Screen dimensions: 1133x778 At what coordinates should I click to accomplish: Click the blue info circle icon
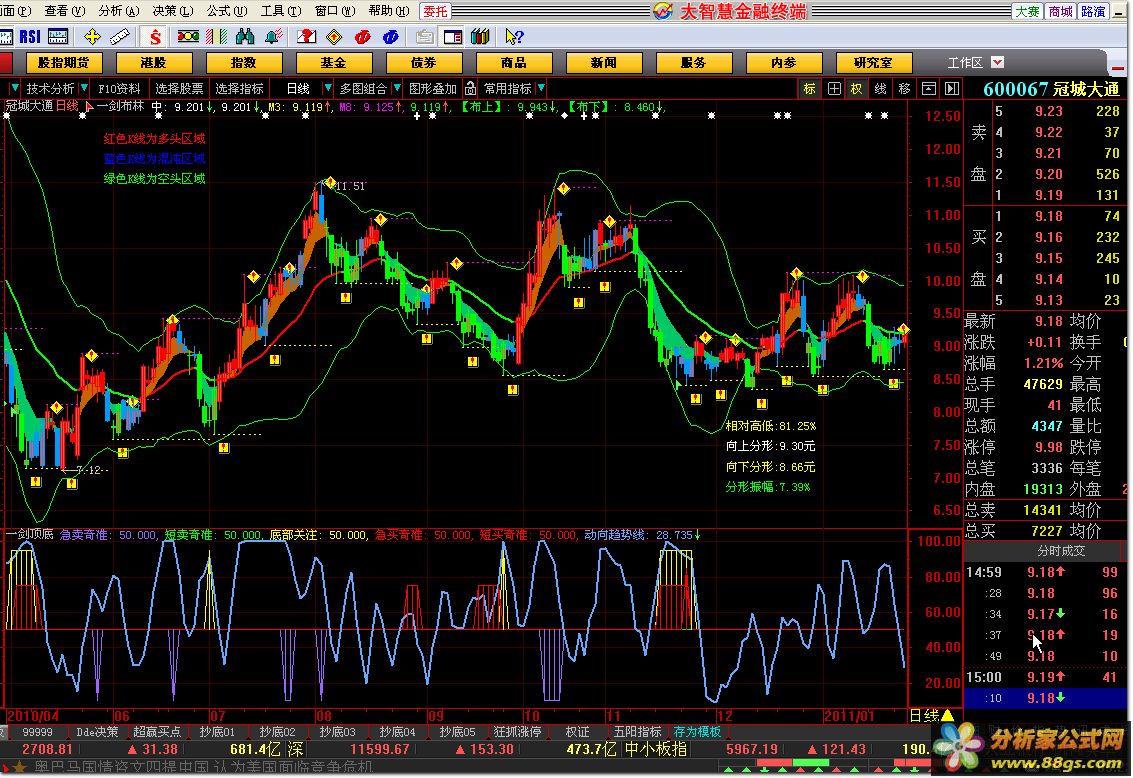coord(391,36)
